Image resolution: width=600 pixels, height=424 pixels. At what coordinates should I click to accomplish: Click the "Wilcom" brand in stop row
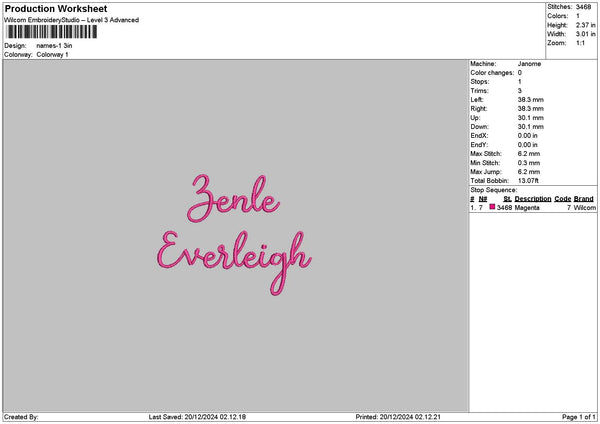pos(584,208)
